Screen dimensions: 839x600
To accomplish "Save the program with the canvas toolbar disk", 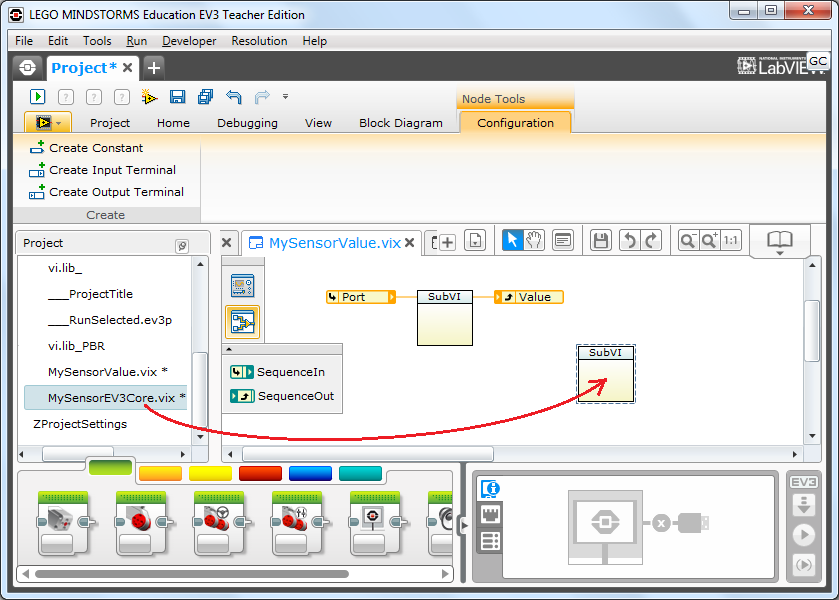I will tap(601, 240).
